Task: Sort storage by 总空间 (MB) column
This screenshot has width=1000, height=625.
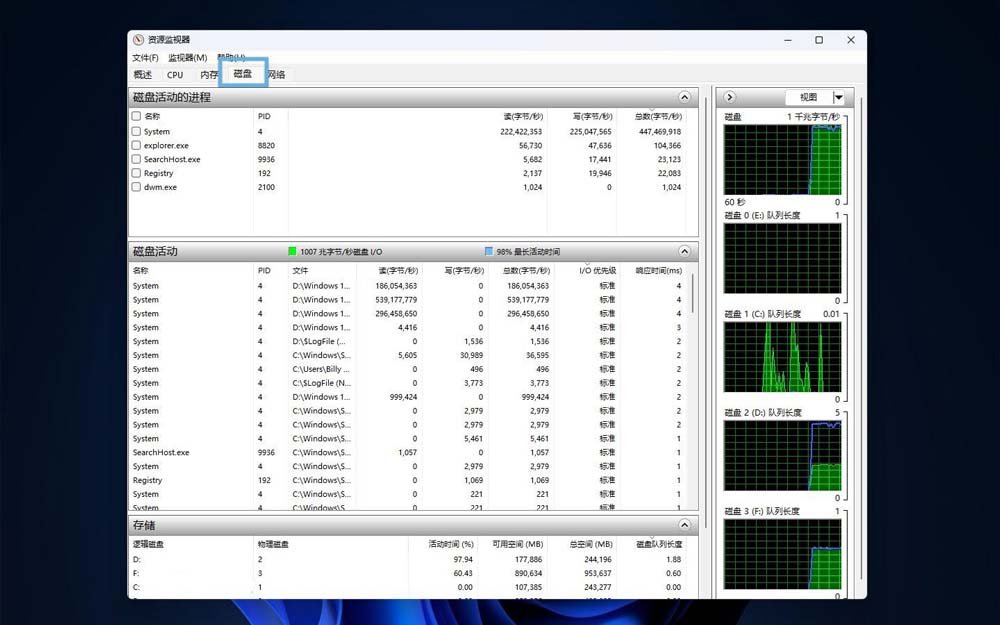Action: tap(590, 544)
